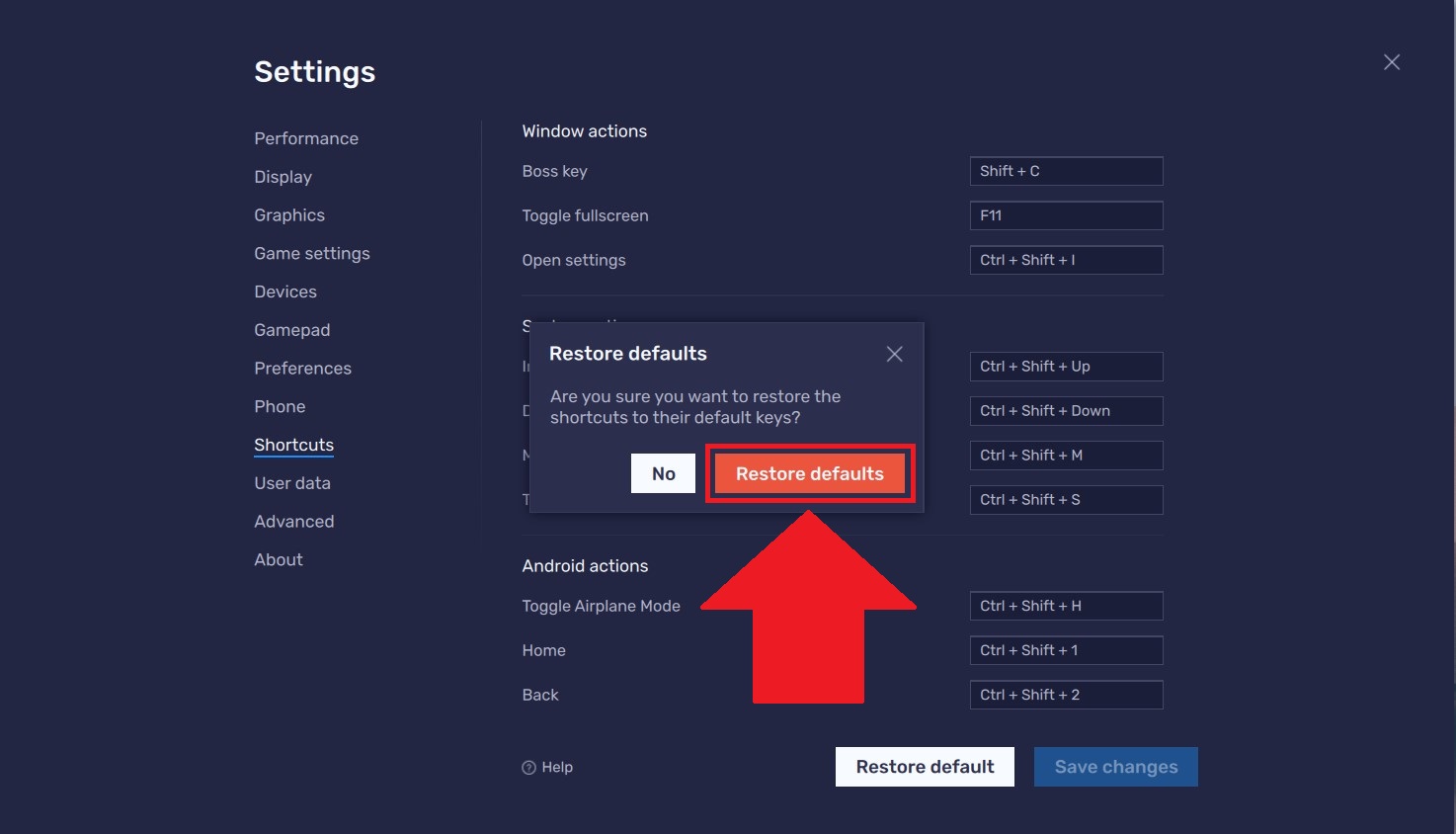View the About section
Image resolution: width=1456 pixels, height=834 pixels.
[278, 559]
